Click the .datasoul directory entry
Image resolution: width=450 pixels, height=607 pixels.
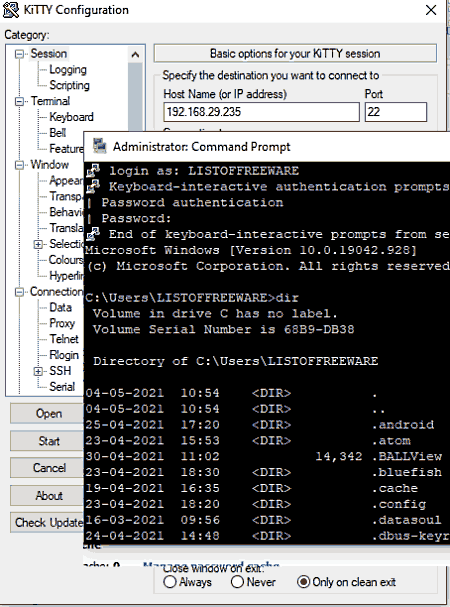406,520
